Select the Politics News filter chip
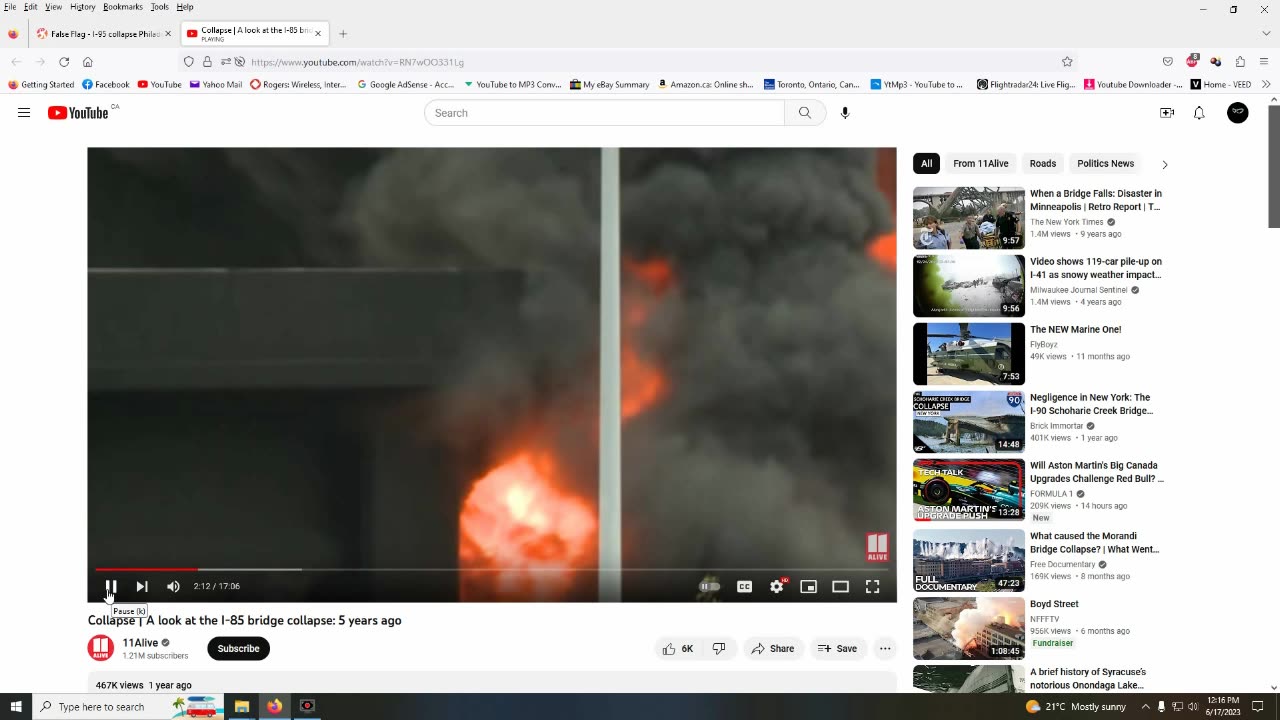Viewport: 1280px width, 720px height. pos(1106,164)
